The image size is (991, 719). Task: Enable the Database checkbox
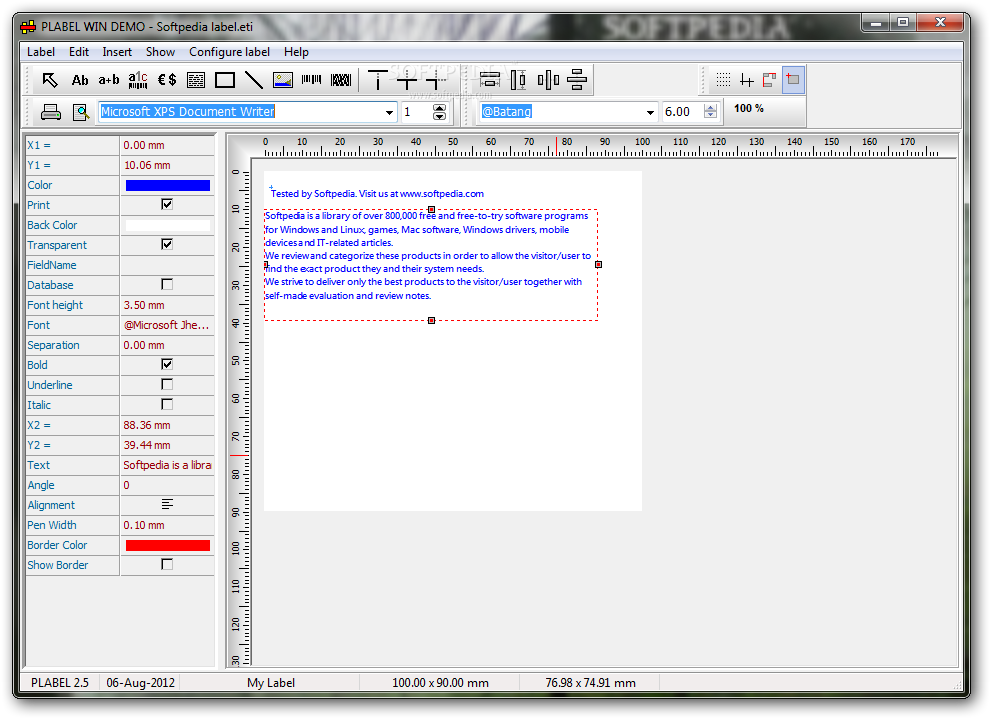click(x=167, y=284)
